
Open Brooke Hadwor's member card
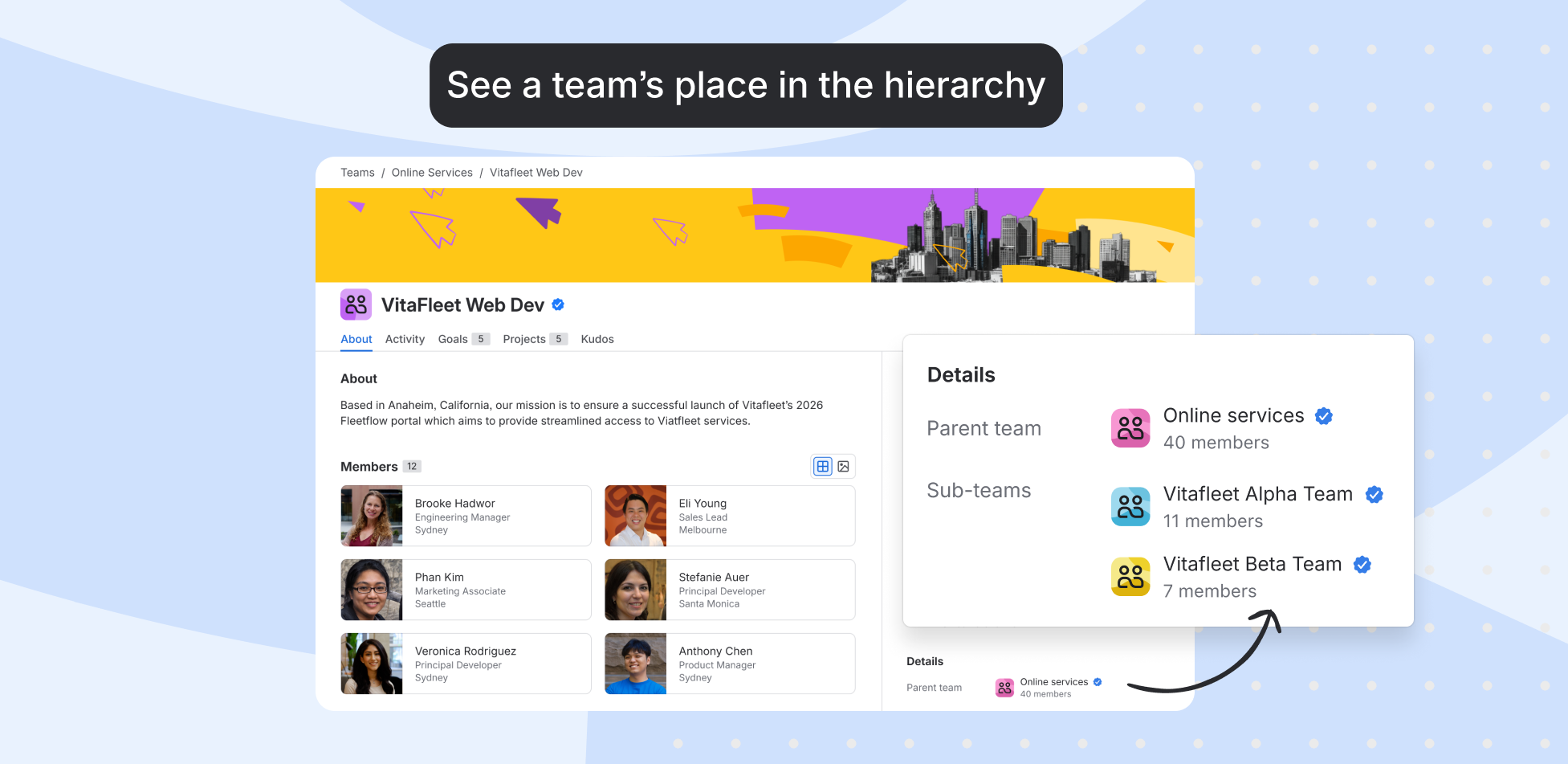tap(466, 516)
